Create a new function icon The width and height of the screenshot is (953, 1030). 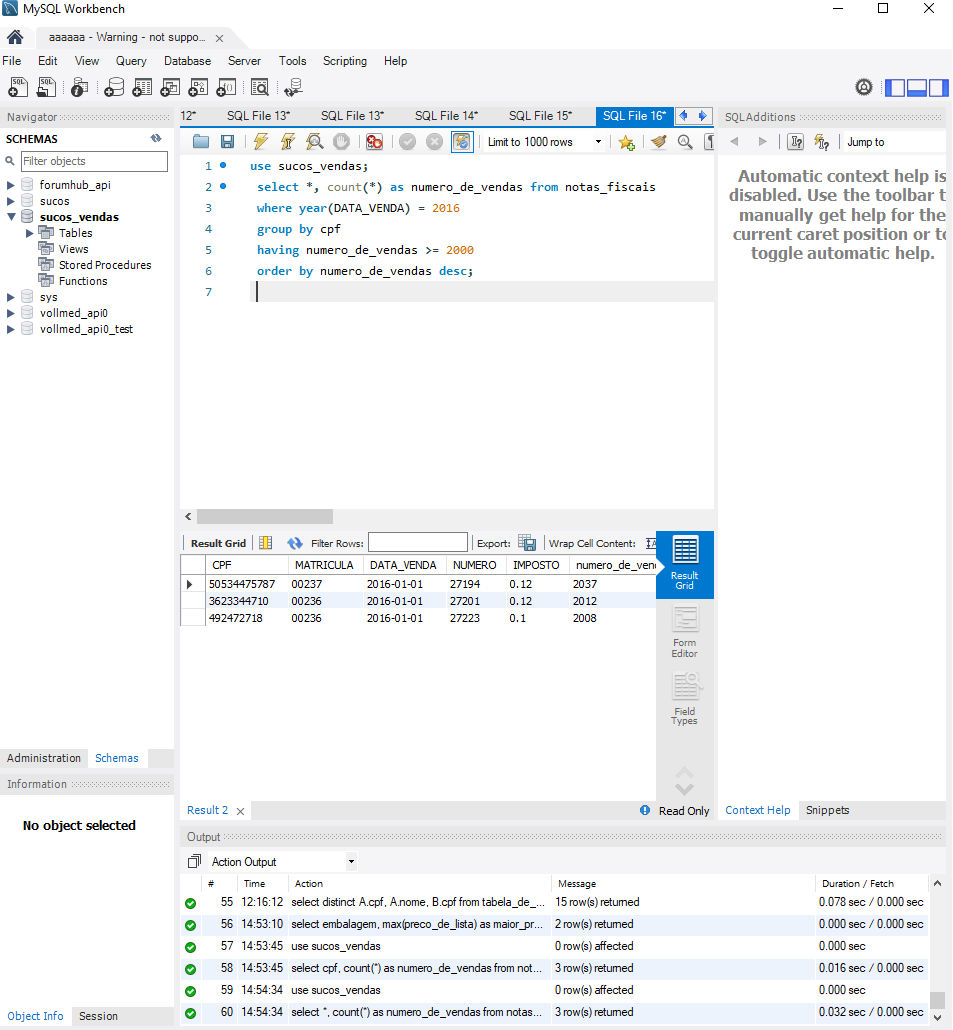coord(227,87)
